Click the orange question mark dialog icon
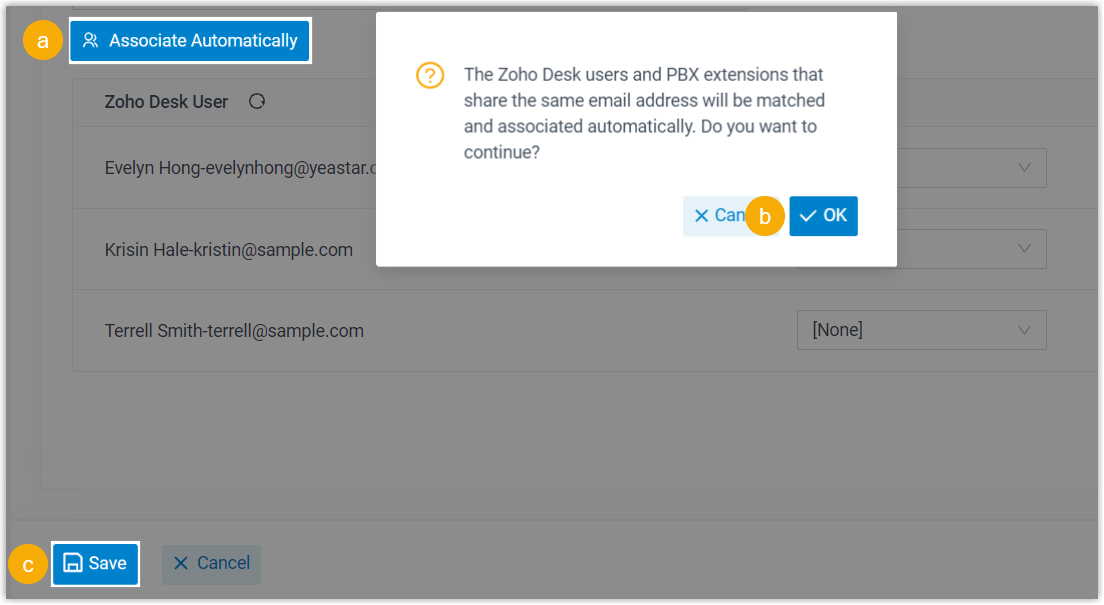 point(430,76)
